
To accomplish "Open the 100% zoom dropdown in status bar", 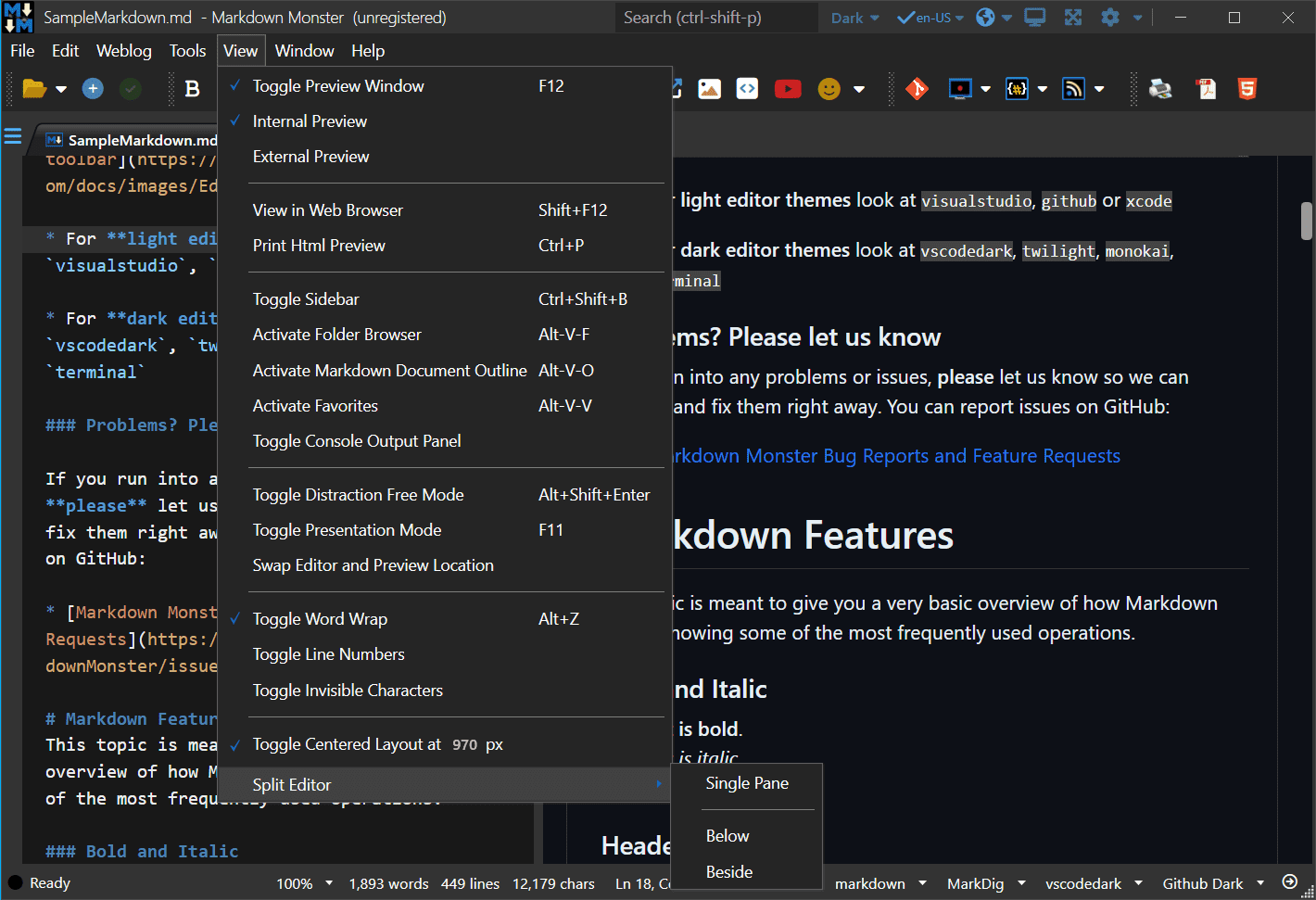I will (304, 883).
